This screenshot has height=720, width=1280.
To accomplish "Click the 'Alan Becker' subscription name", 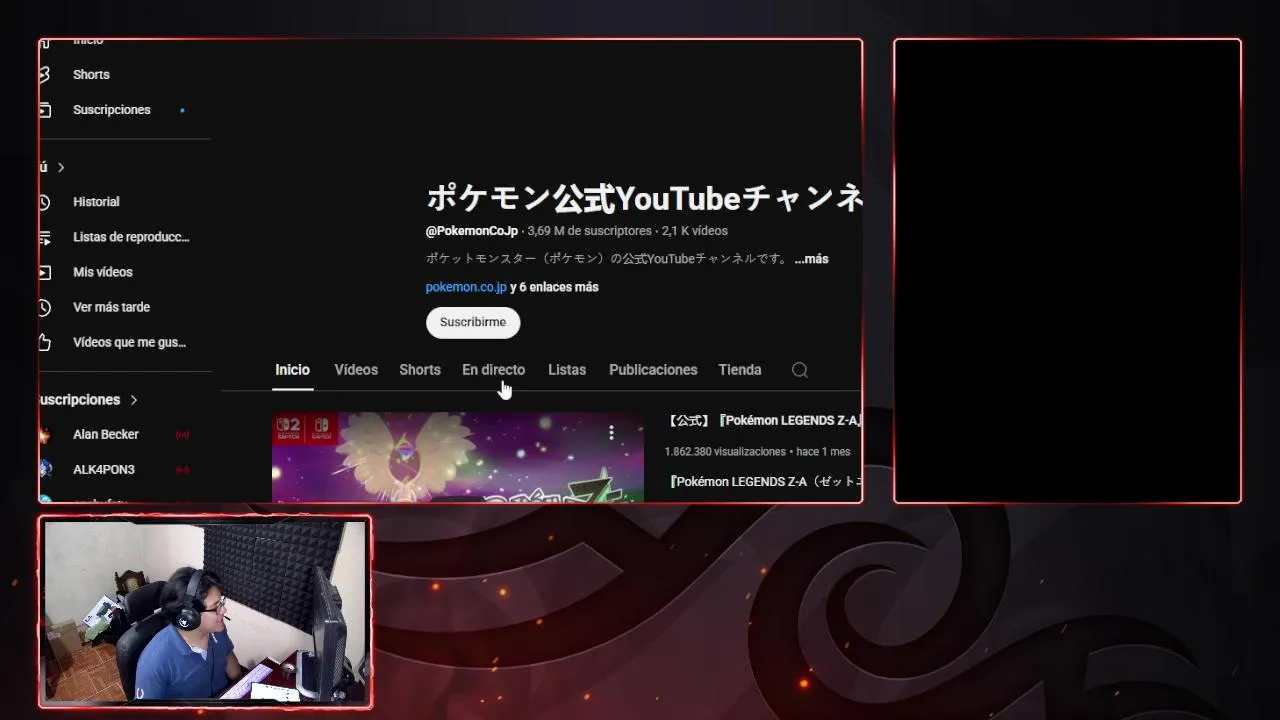I will [106, 435].
